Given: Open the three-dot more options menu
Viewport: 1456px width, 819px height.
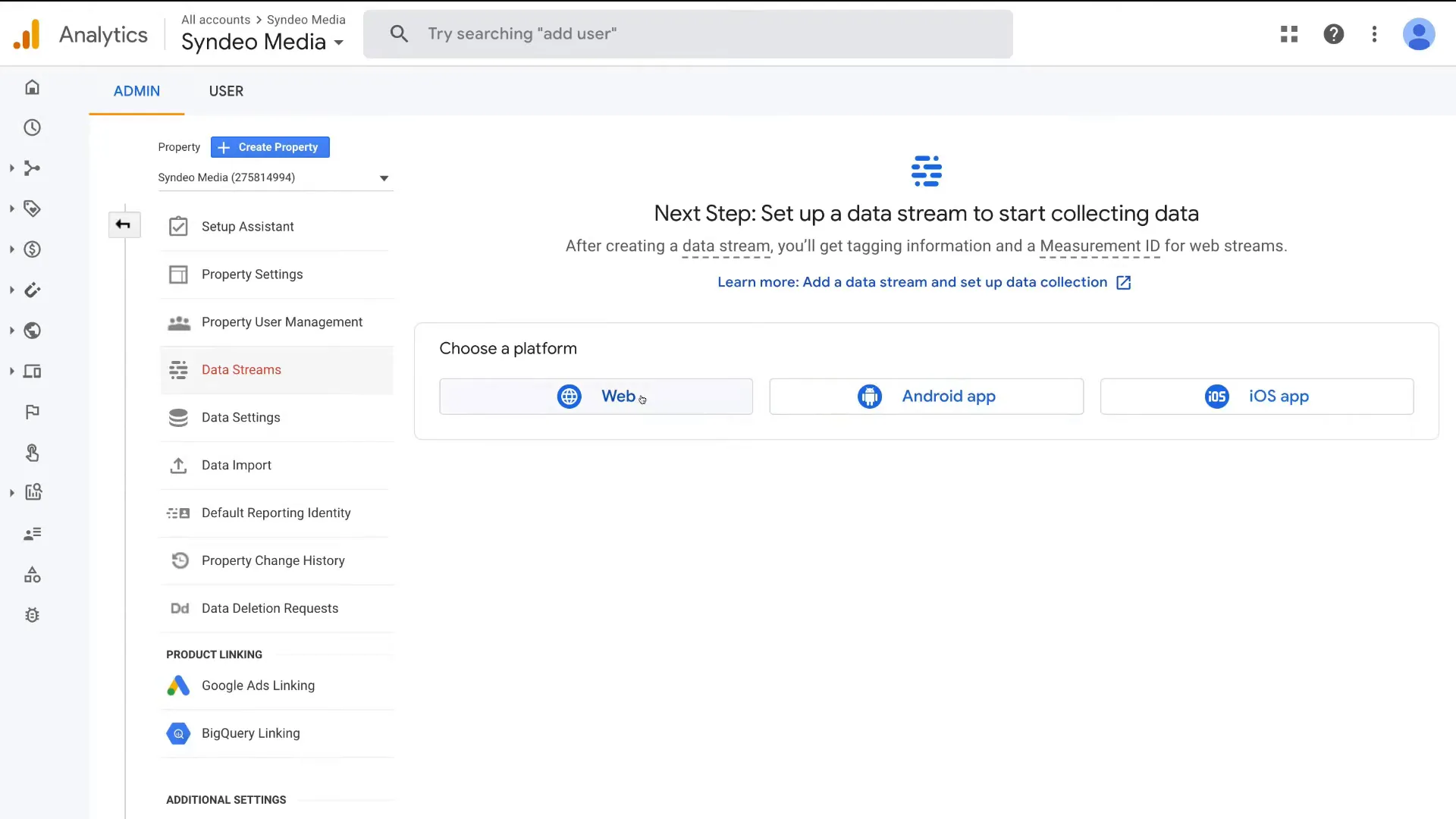Looking at the screenshot, I should tap(1374, 34).
